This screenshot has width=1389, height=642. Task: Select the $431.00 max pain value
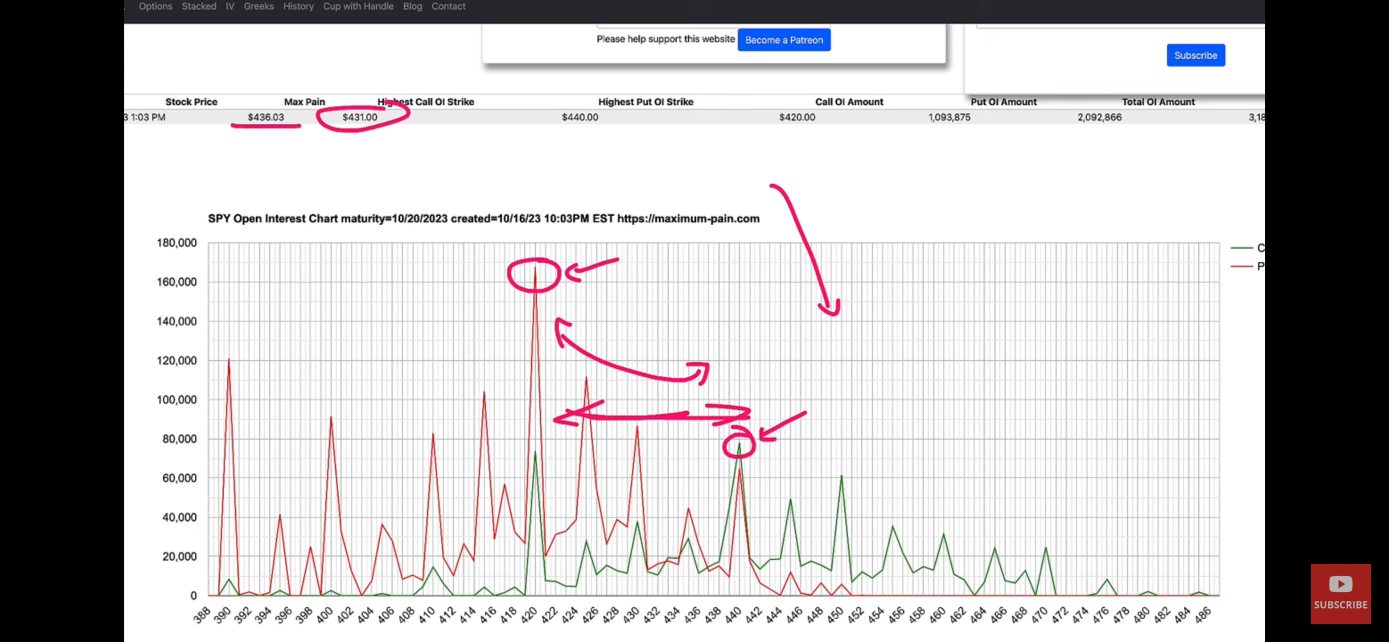(360, 117)
